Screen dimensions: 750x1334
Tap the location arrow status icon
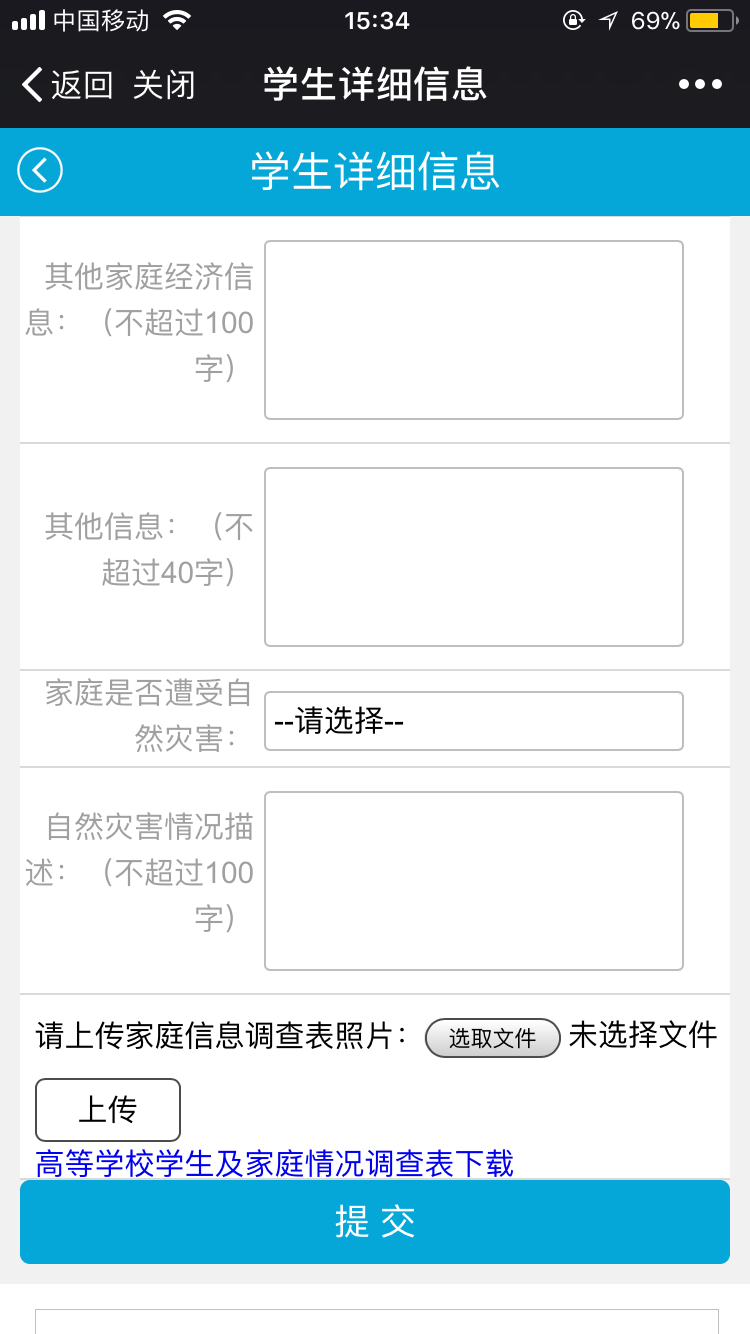click(x=608, y=21)
